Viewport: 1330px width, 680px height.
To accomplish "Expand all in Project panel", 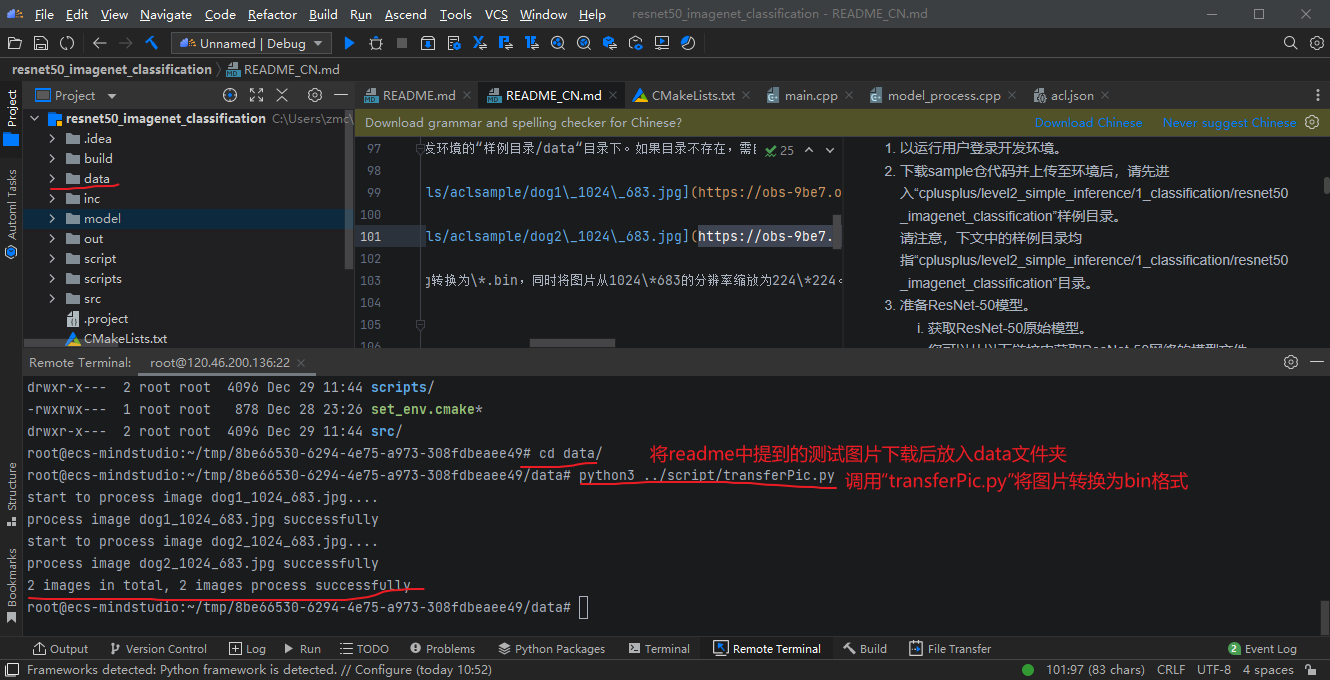I will pos(256,95).
